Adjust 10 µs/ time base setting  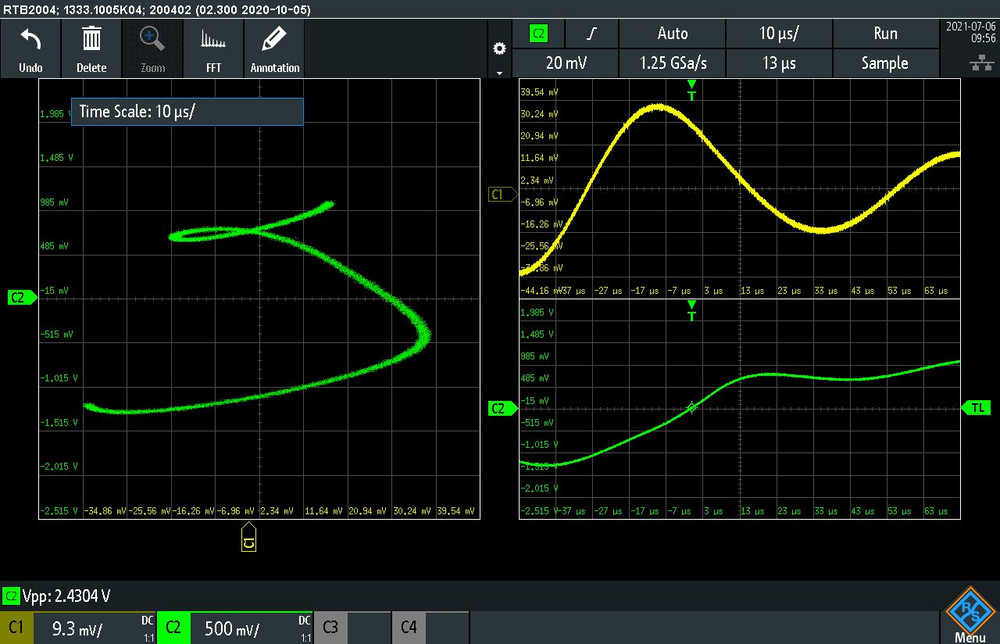(x=779, y=34)
